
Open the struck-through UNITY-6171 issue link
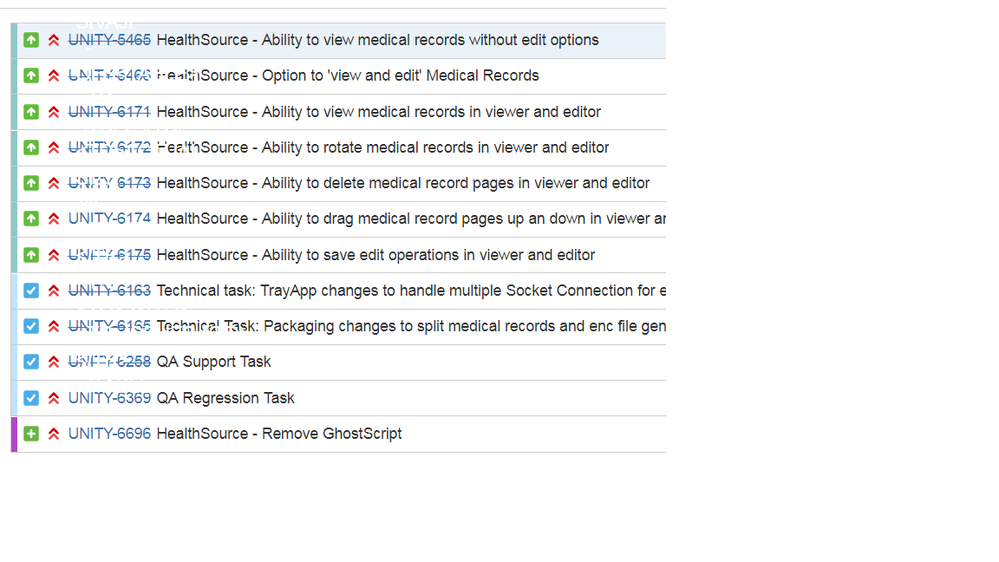(x=110, y=112)
